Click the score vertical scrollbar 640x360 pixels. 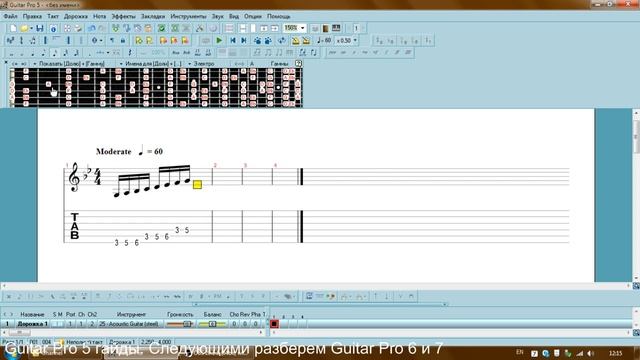tap(636, 195)
